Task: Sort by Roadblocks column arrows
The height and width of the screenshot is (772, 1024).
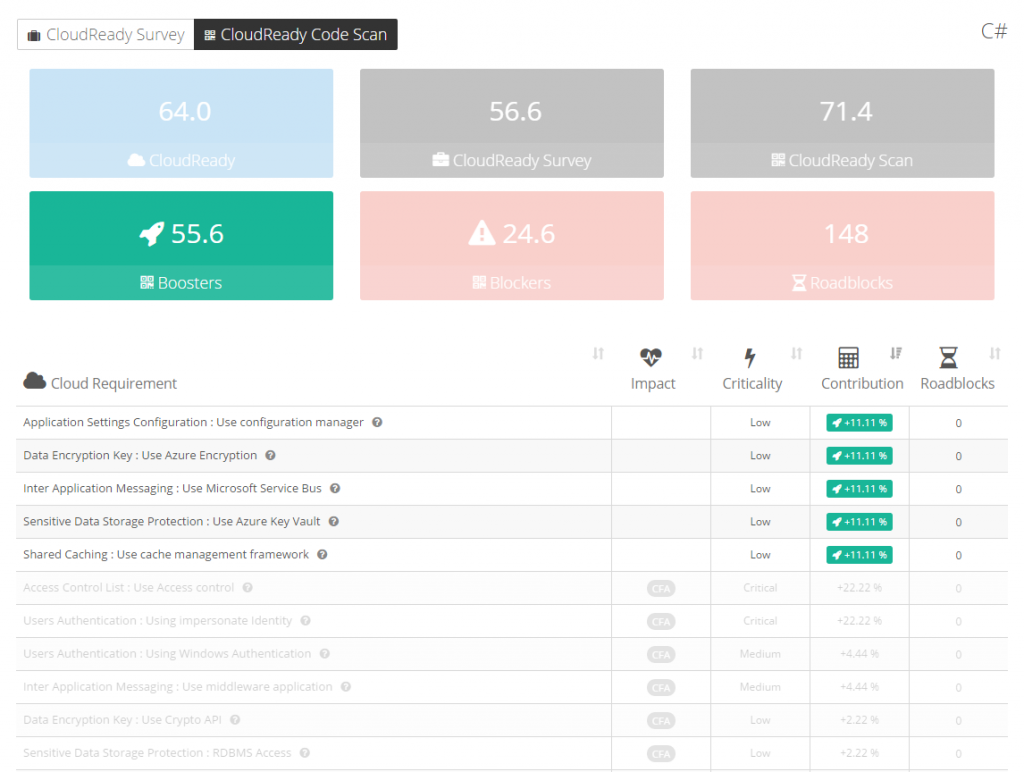Action: (995, 353)
